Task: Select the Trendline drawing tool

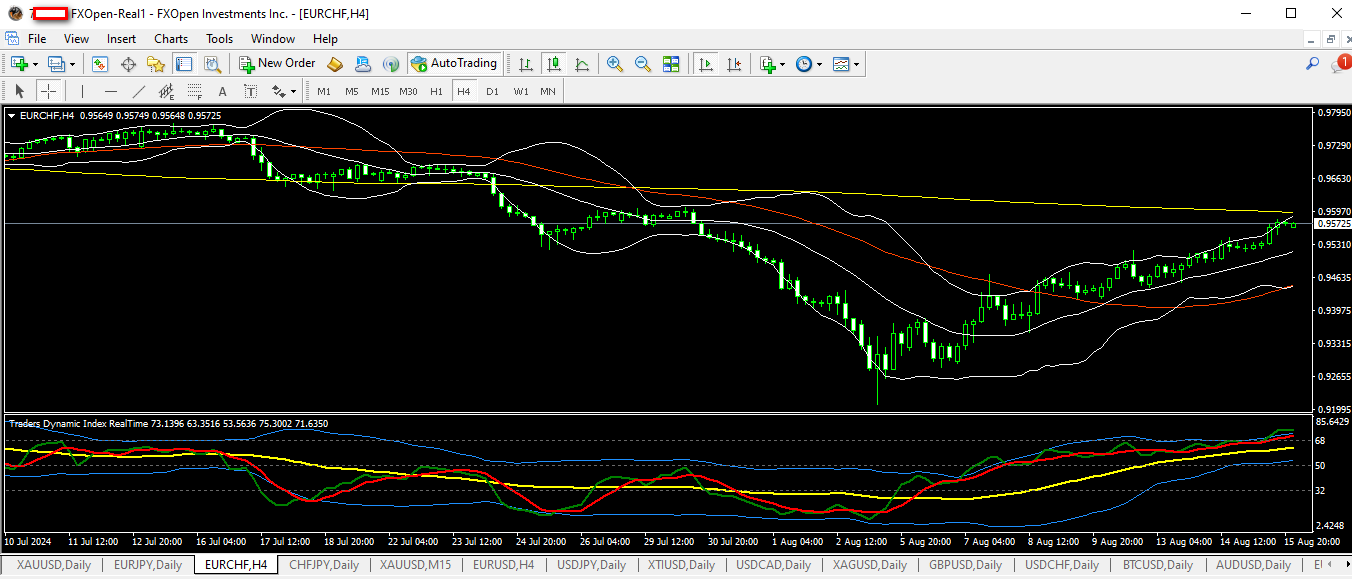Action: pyautogui.click(x=139, y=91)
